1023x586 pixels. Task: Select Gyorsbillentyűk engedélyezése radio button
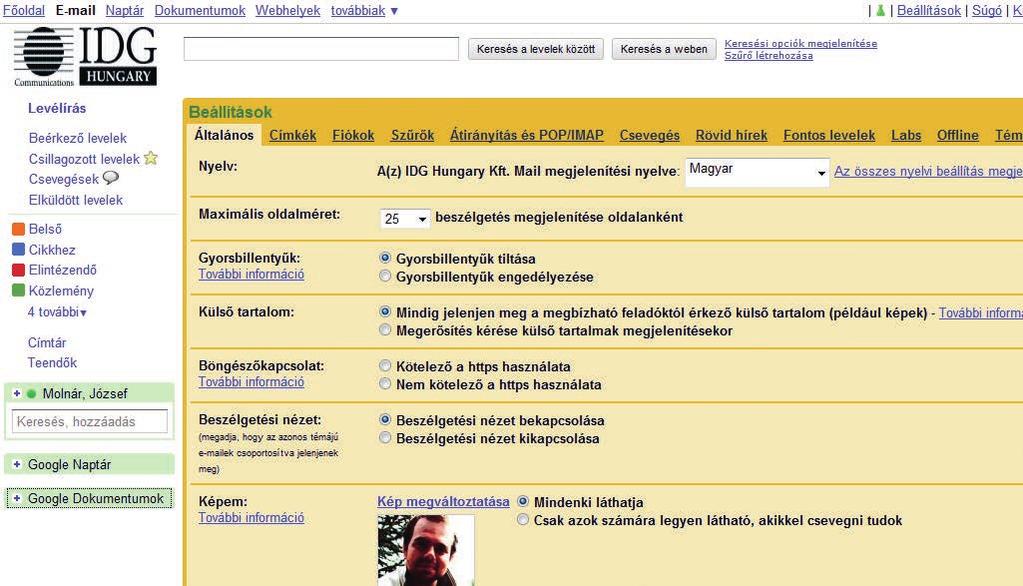click(x=385, y=276)
